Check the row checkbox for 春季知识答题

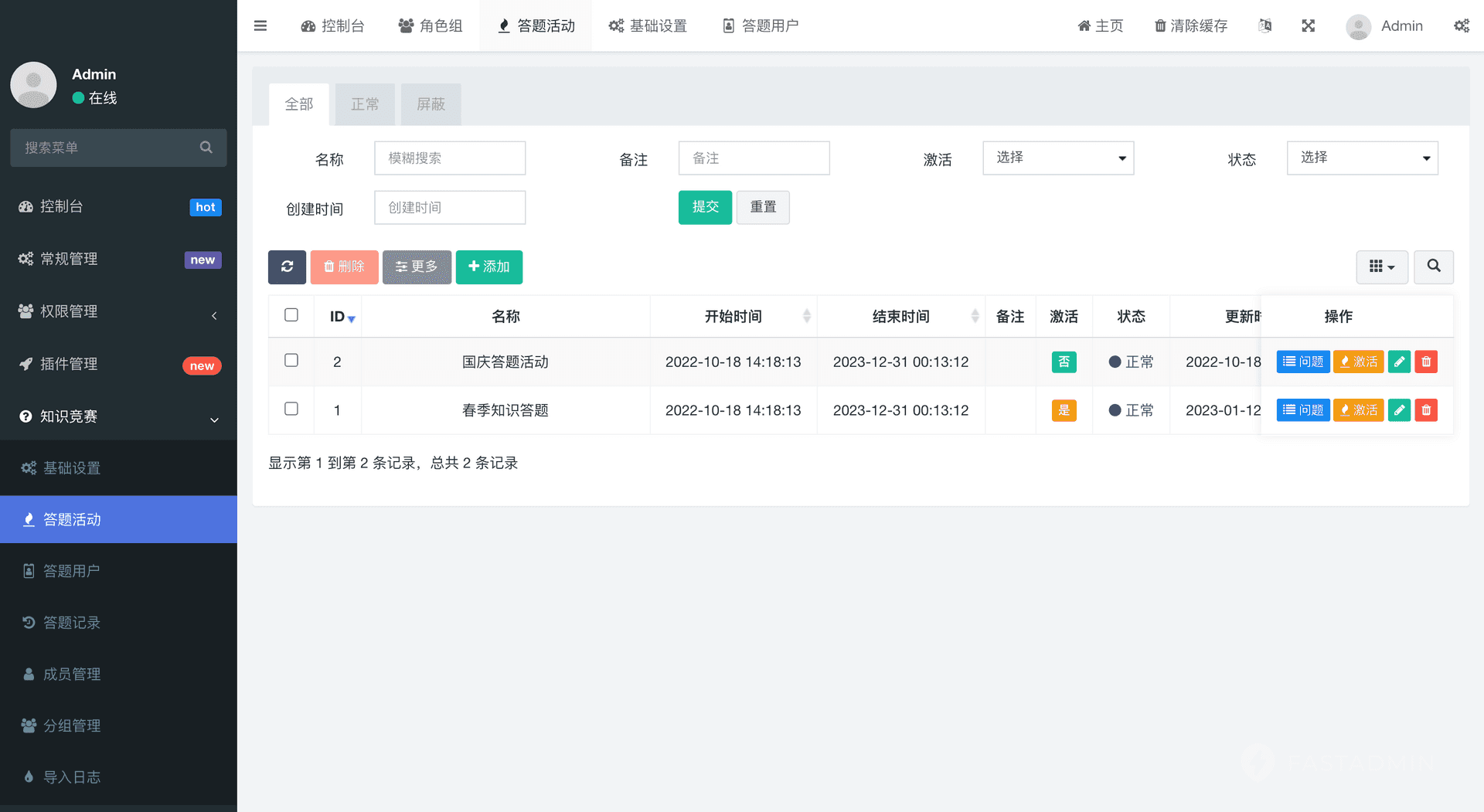pyautogui.click(x=291, y=409)
